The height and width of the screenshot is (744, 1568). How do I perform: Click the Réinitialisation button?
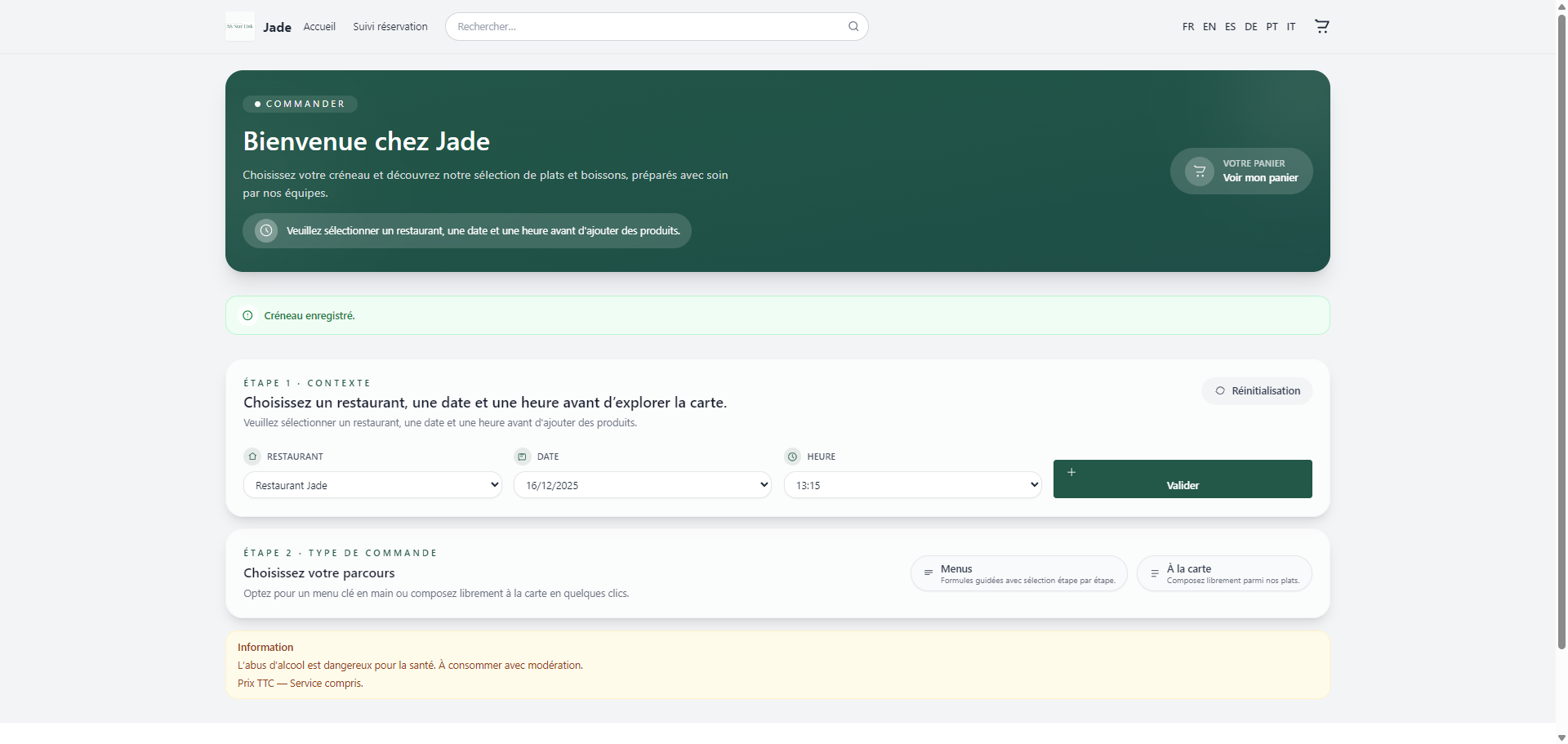point(1257,390)
